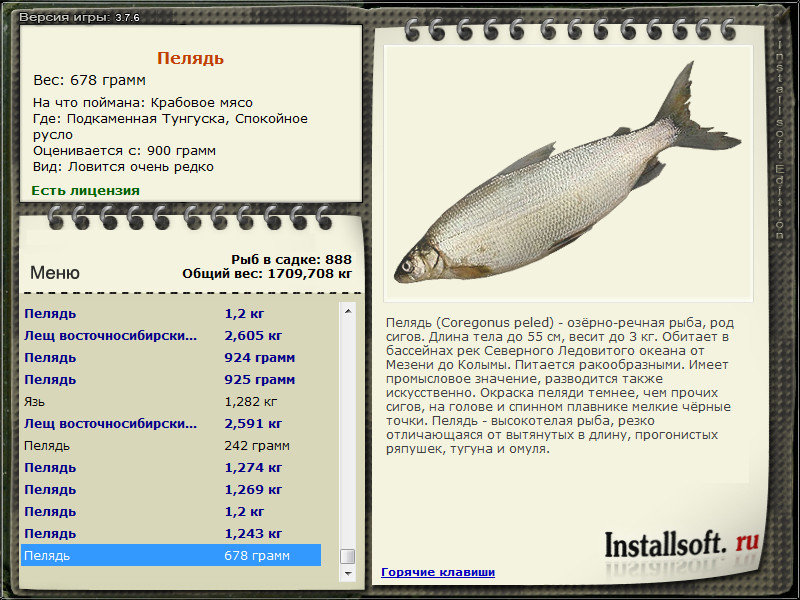Open the Горячие клавиши link
The image size is (800, 600).
click(438, 572)
